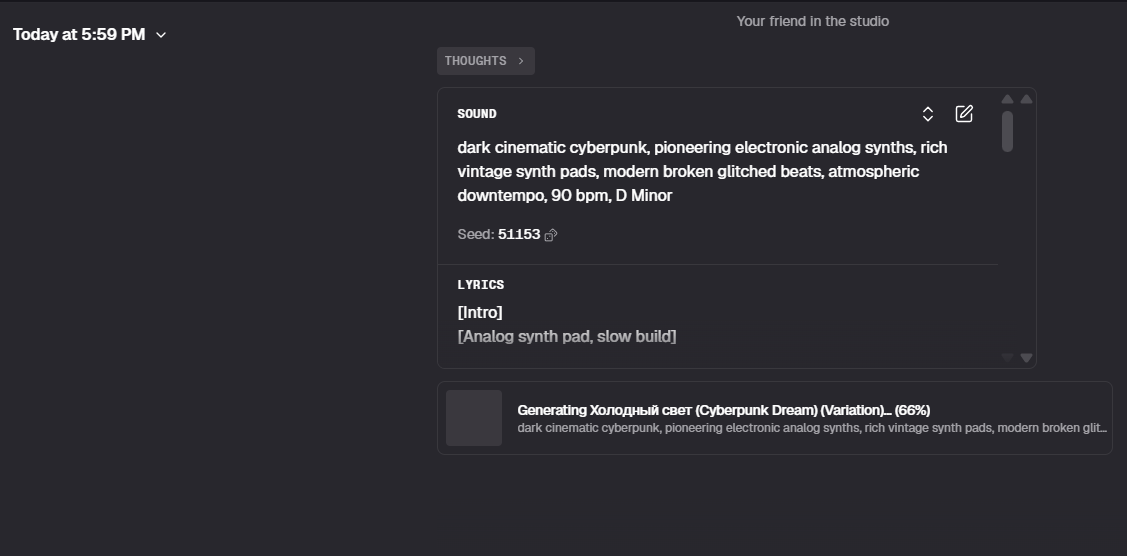Click the "[Intro]" lyrics line
Image resolution: width=1127 pixels, height=556 pixels.
pyautogui.click(x=480, y=313)
